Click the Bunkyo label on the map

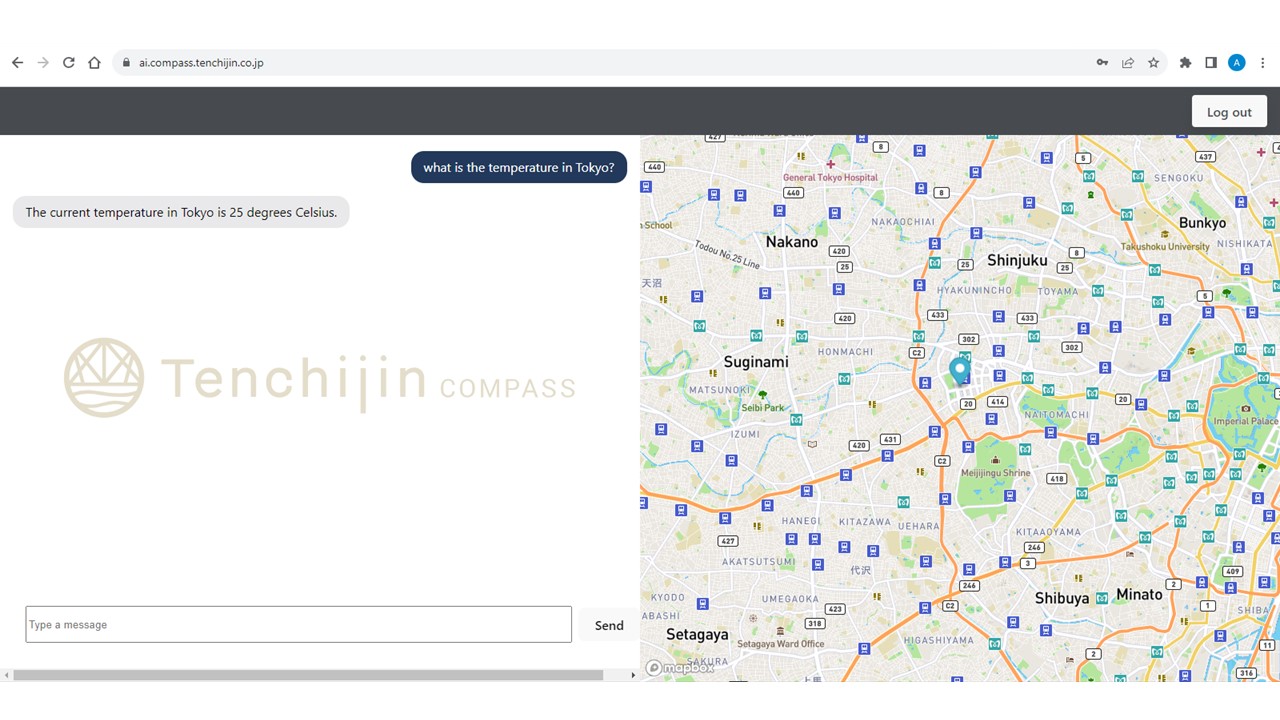point(1202,222)
